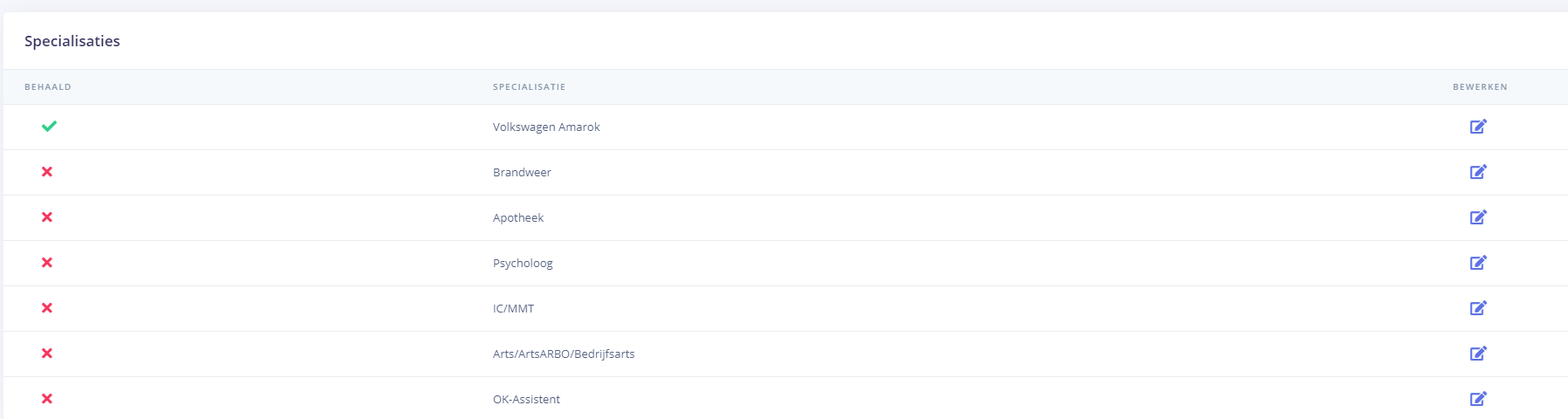Click the red cross next to Brandweer
This screenshot has width=1568, height=419.
[47, 172]
